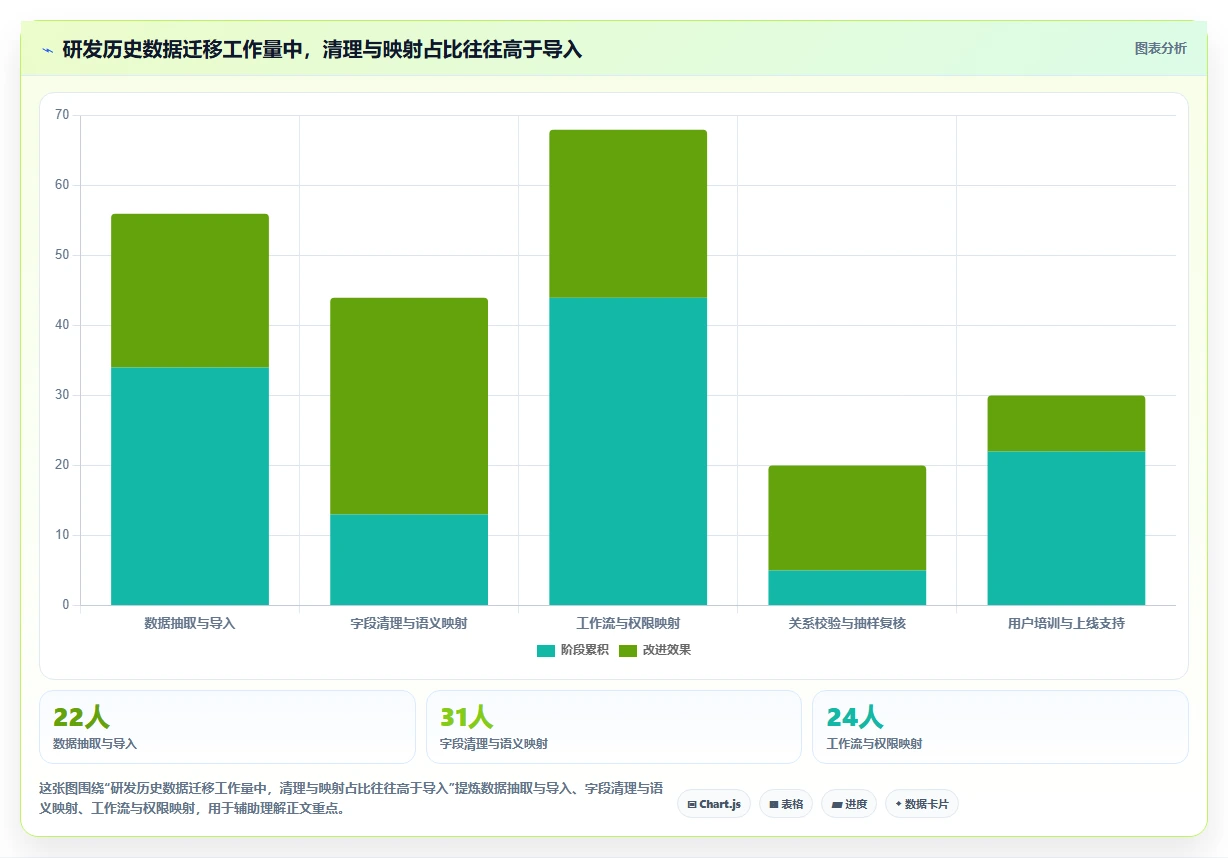Select the 数据卡片 tag chip
The image size is (1228, 858).
pyautogui.click(x=922, y=804)
